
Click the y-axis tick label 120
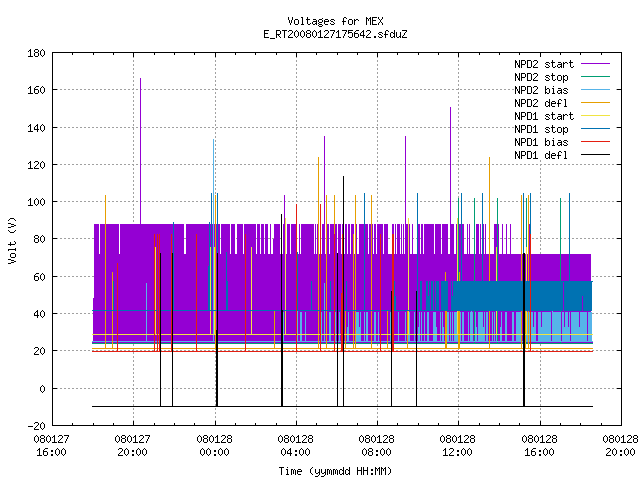(36, 165)
